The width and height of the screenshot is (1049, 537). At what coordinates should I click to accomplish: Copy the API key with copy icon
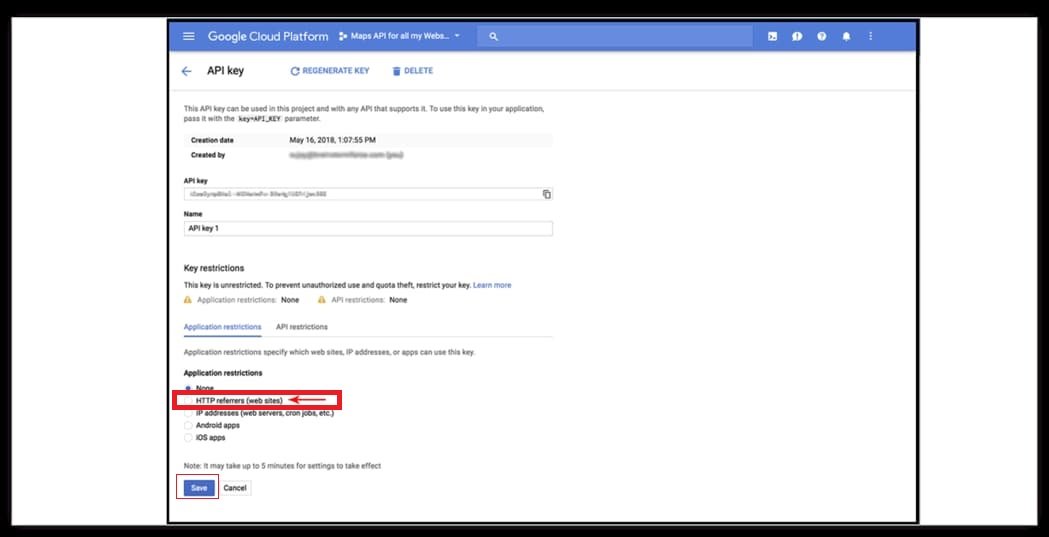[x=547, y=194]
